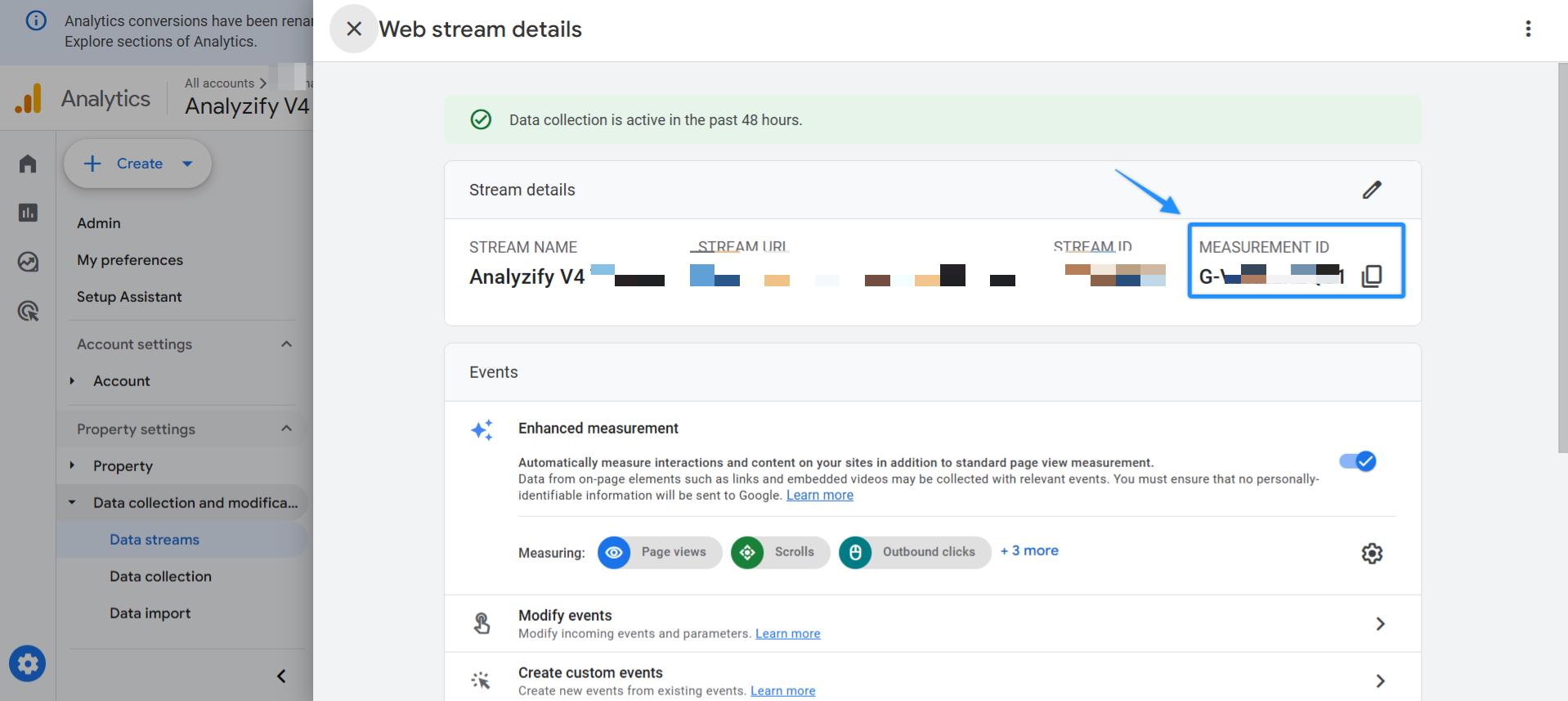Click the Modify events hand icon
The width and height of the screenshot is (1568, 701).
click(x=482, y=623)
